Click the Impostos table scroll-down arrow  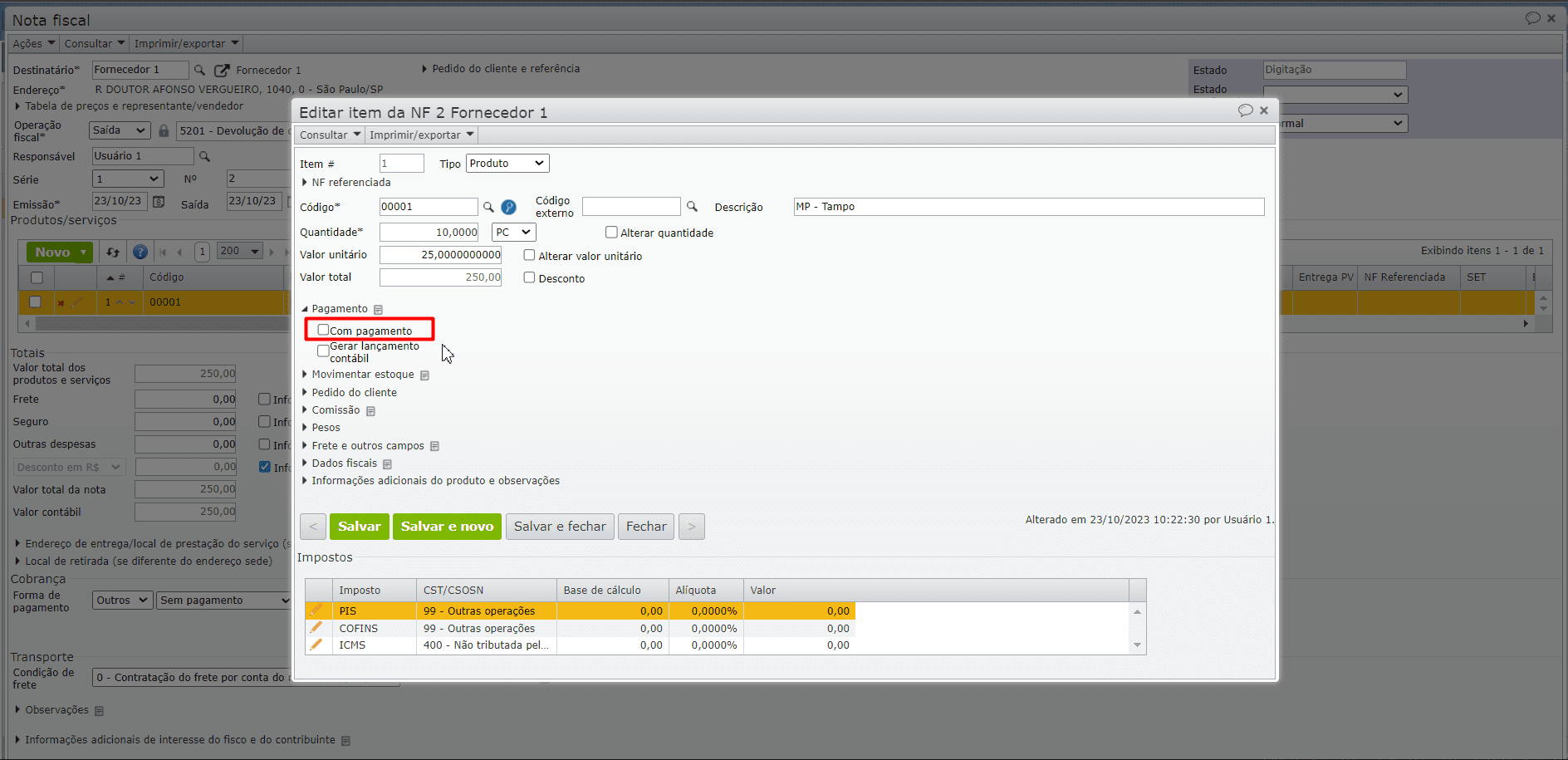click(x=1137, y=645)
